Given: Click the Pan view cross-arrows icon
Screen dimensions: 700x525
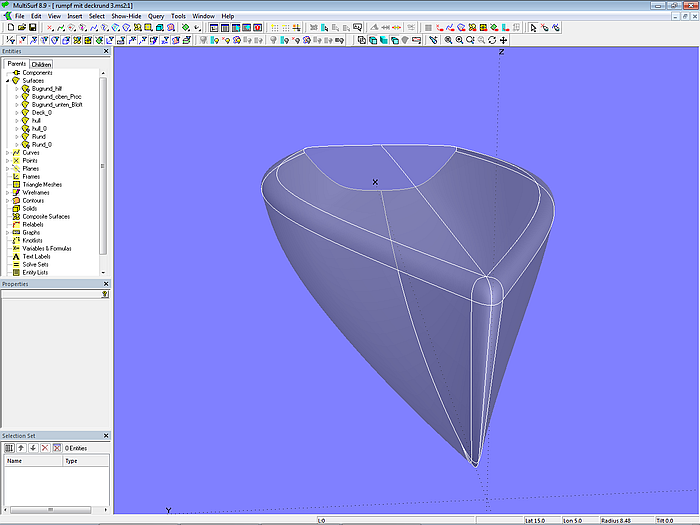Looking at the screenshot, I should click(504, 40).
